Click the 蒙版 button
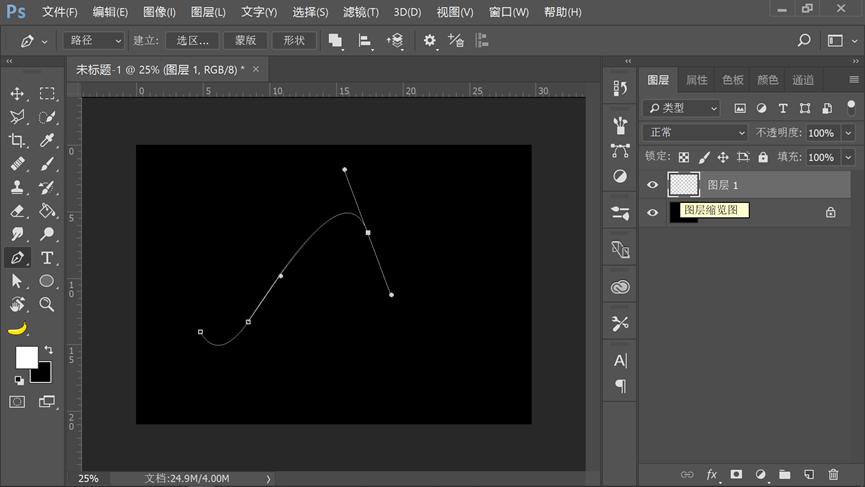Image resolution: width=865 pixels, height=487 pixels. pos(245,40)
